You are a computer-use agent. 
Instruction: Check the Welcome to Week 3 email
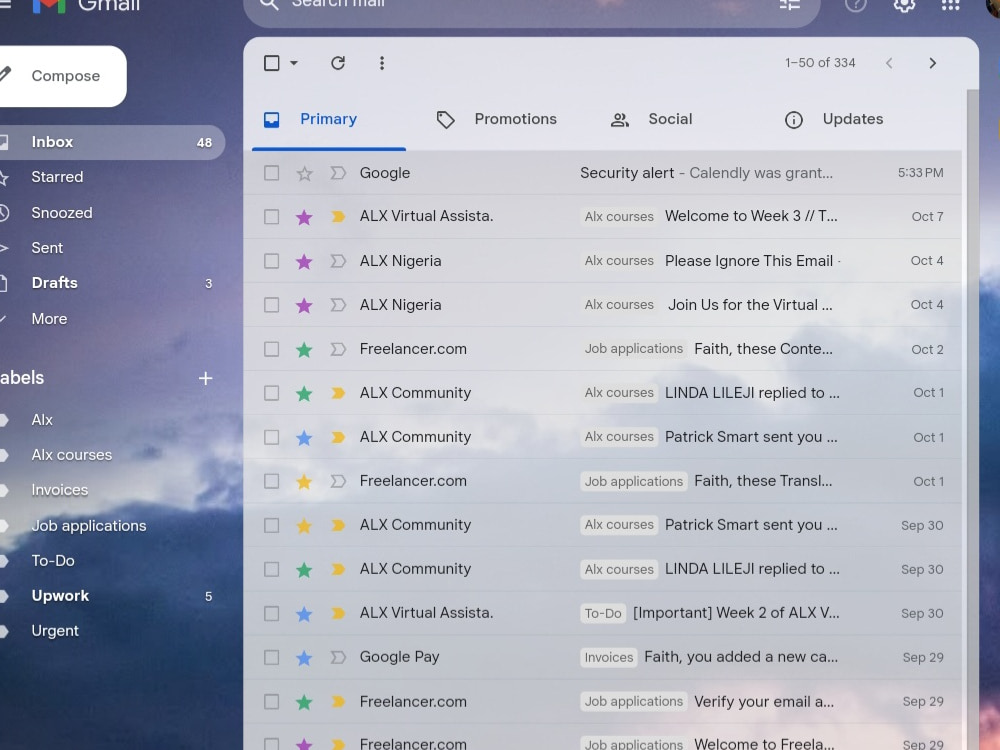pos(272,217)
